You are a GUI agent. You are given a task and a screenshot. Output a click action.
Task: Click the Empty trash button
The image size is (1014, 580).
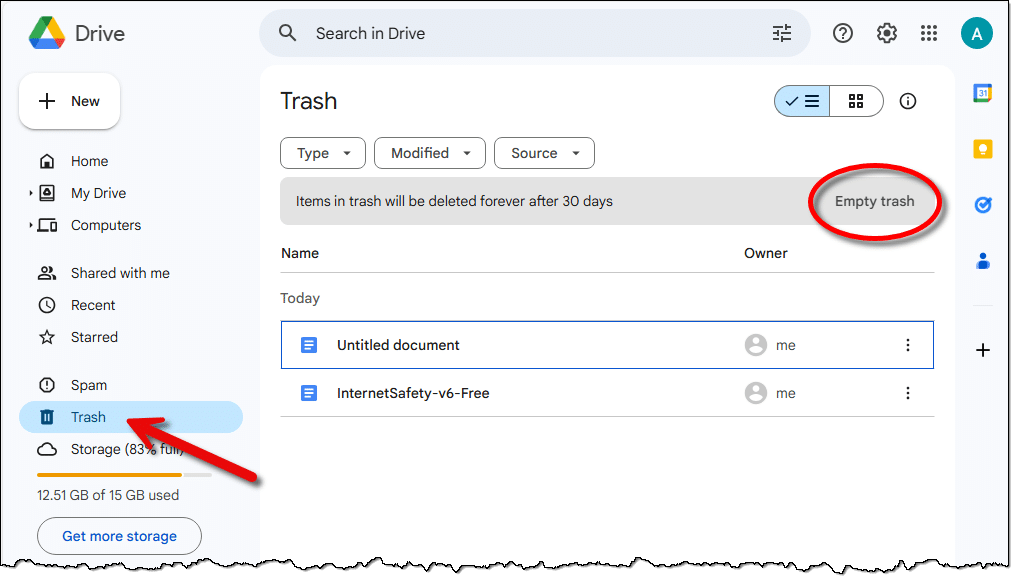[x=874, y=201]
